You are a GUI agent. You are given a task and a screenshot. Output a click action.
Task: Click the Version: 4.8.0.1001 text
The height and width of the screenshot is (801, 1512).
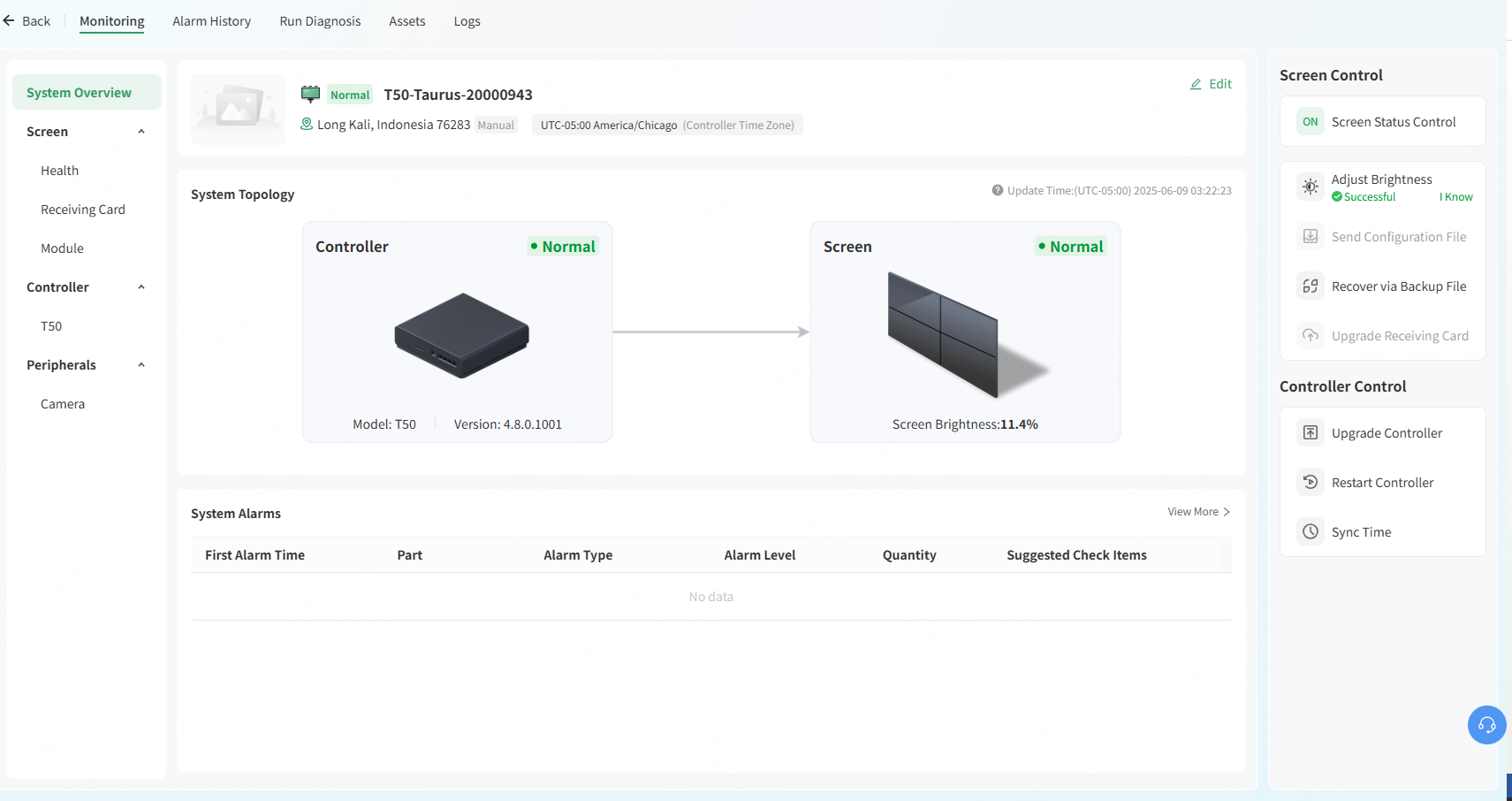pos(508,424)
